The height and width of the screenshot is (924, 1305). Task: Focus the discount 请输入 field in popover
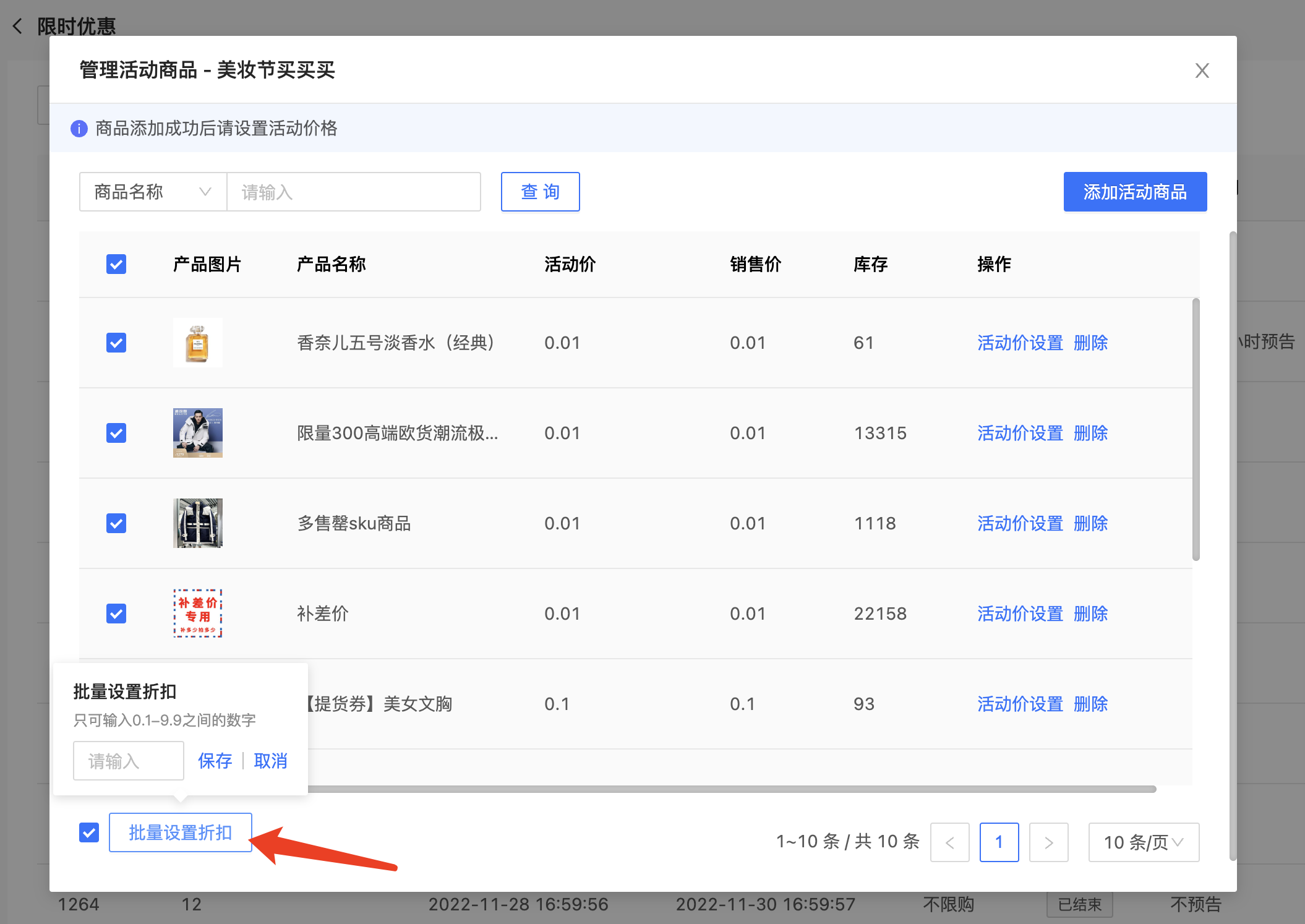click(x=129, y=761)
